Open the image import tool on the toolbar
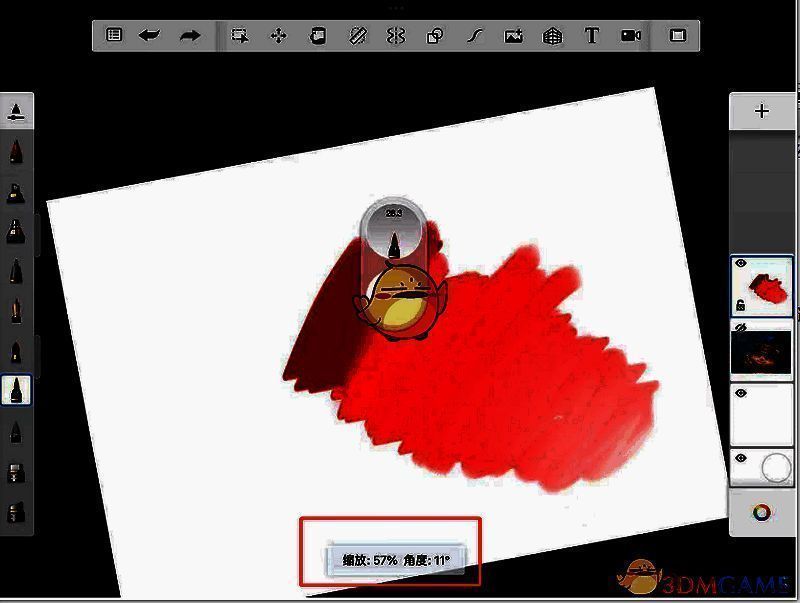 (512, 34)
